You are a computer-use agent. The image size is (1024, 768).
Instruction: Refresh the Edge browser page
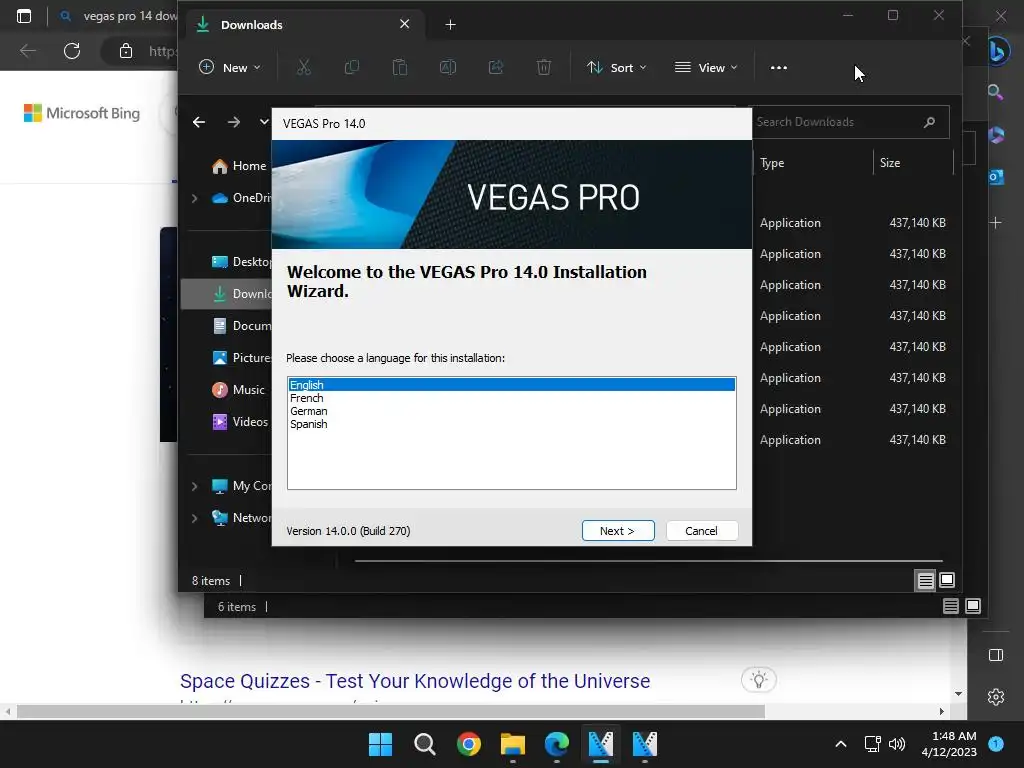[x=72, y=51]
